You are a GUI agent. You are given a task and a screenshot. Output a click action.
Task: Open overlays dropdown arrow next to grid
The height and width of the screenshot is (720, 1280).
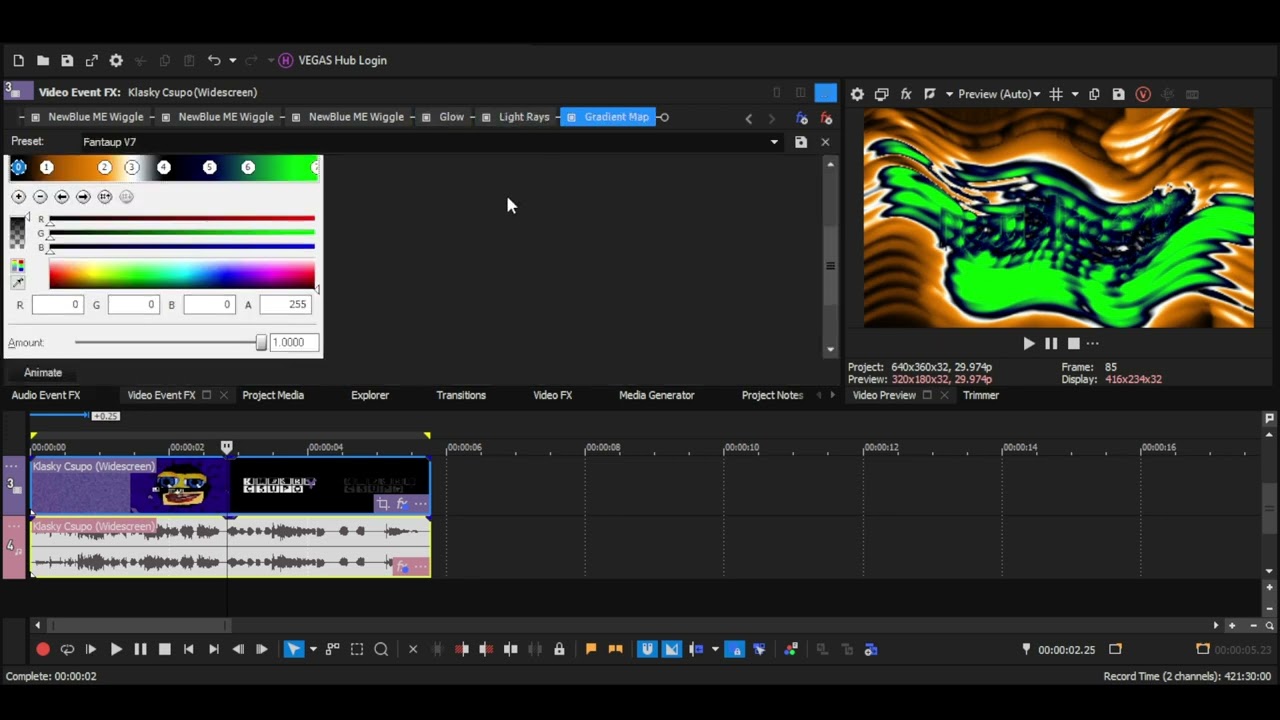[x=1075, y=94]
